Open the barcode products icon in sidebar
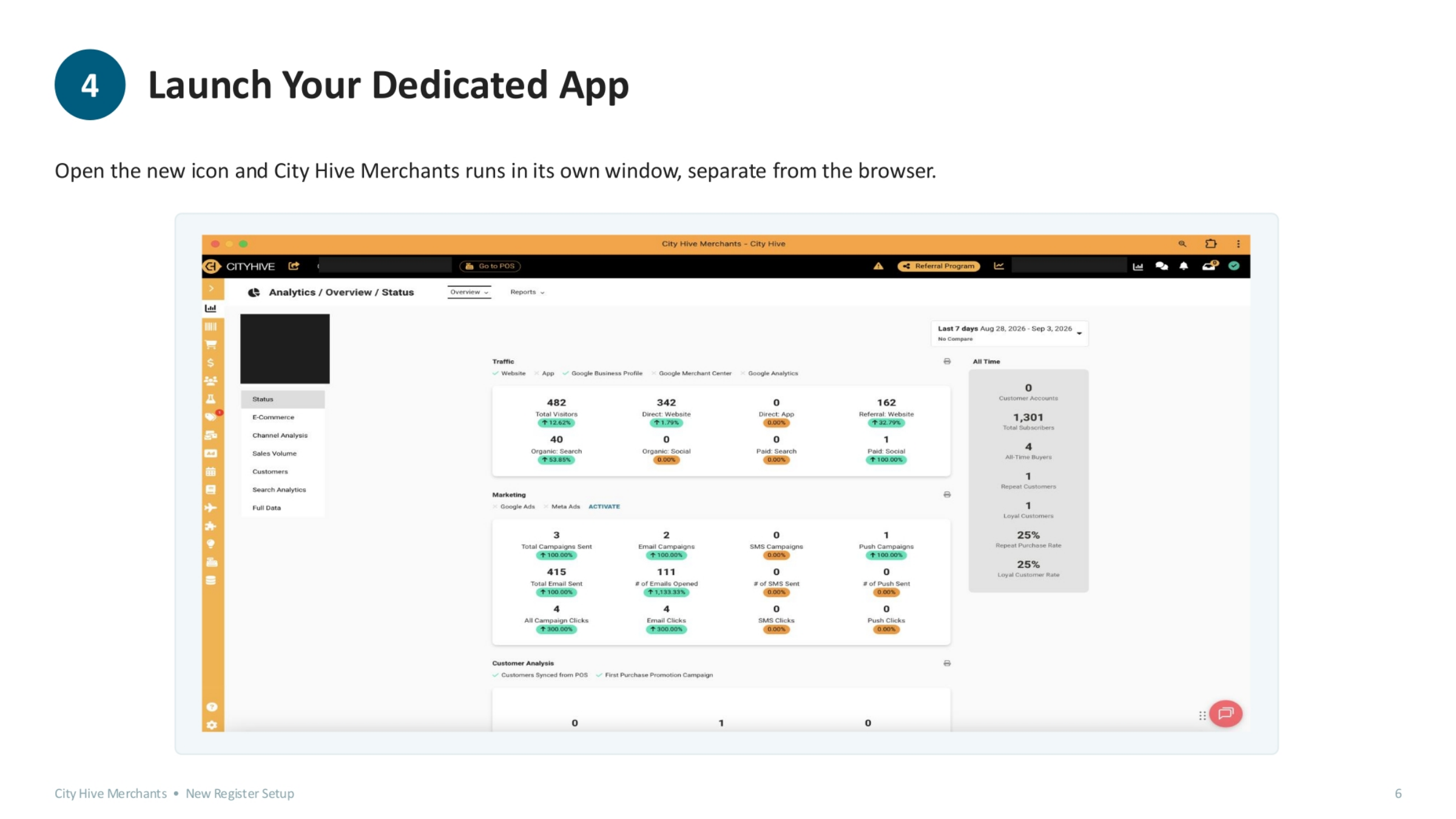Screen dimensions: 1456x819 [x=211, y=326]
